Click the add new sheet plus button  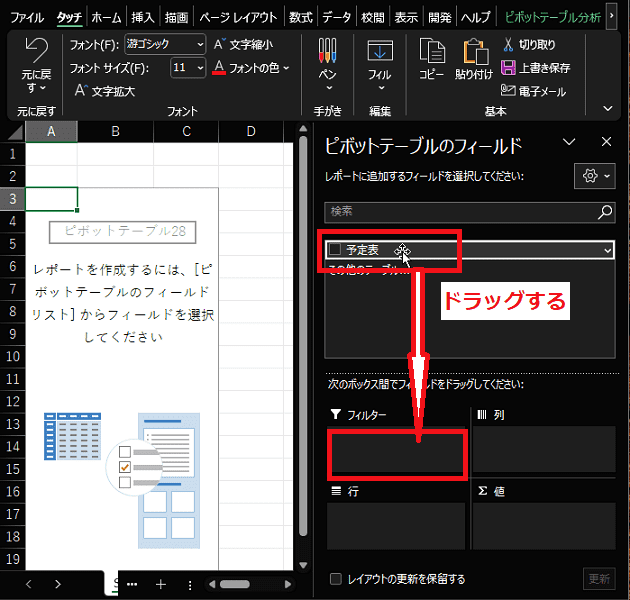tap(160, 584)
